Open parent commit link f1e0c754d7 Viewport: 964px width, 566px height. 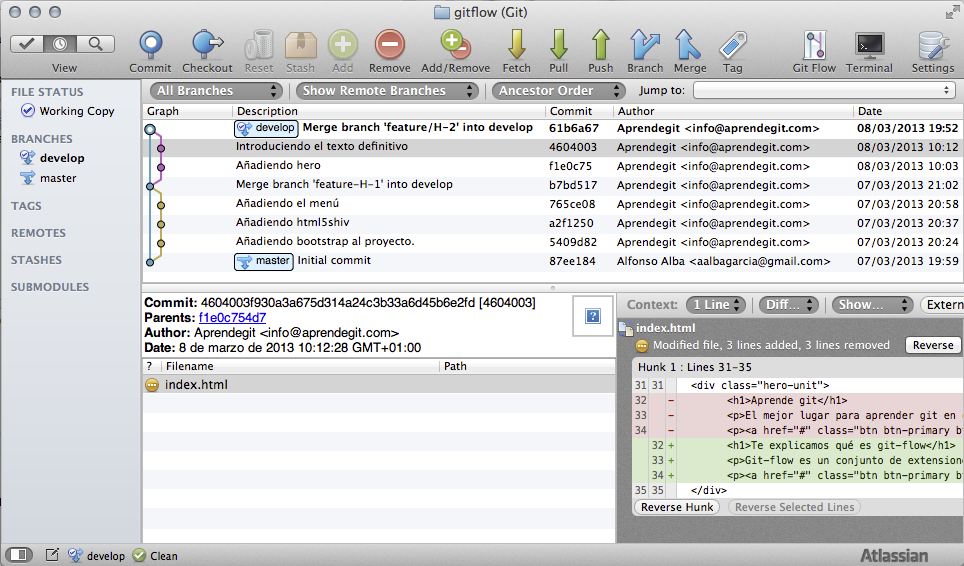click(232, 318)
